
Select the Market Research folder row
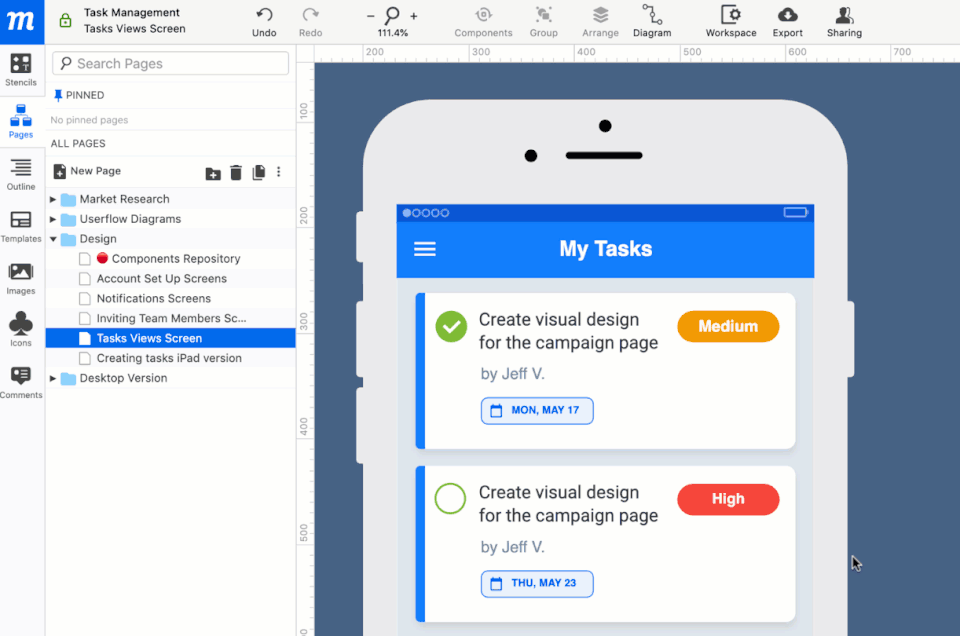170,199
